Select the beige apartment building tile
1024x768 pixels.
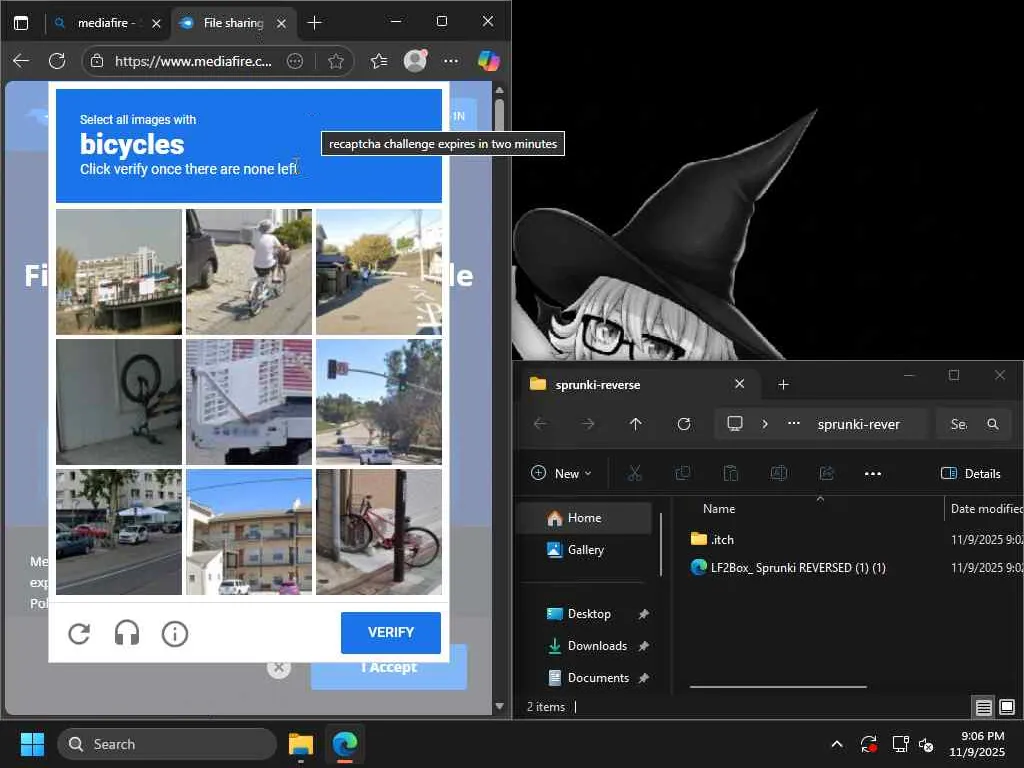coord(249,532)
